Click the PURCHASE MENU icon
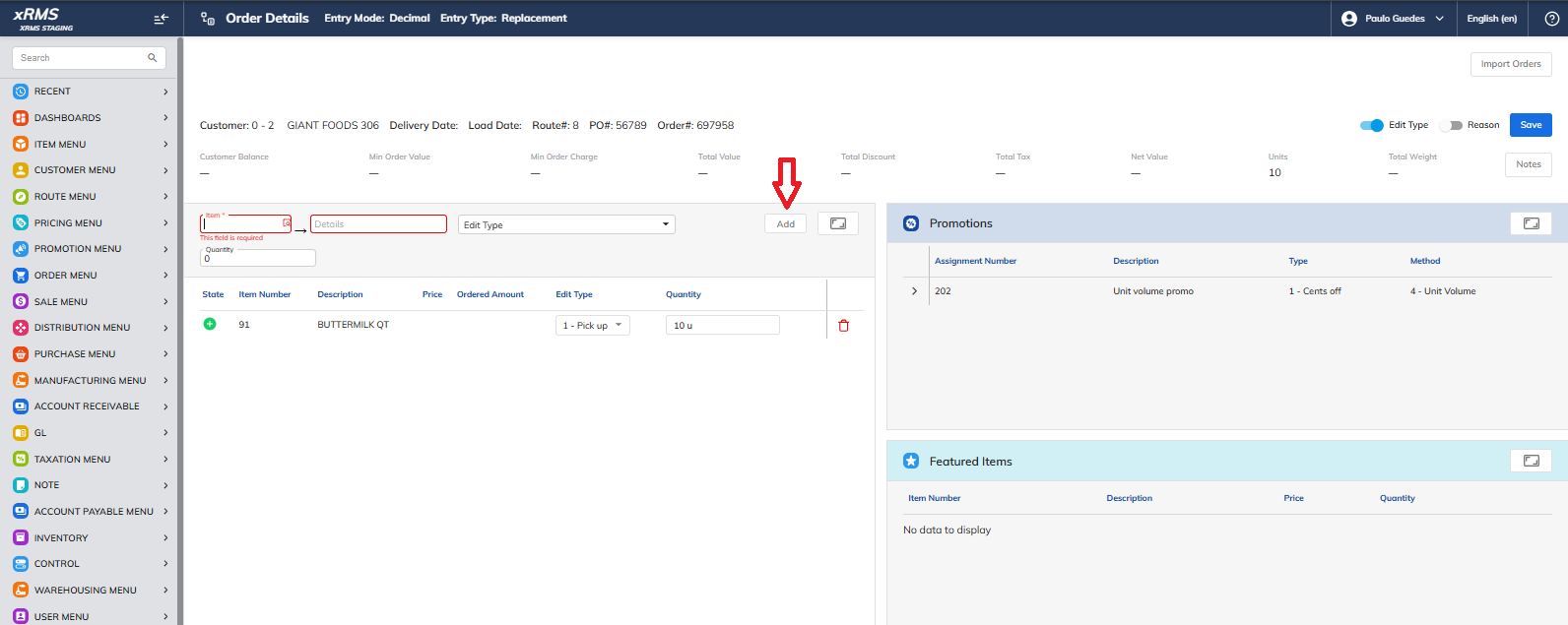Image resolution: width=1568 pixels, height=625 pixels. [x=21, y=354]
